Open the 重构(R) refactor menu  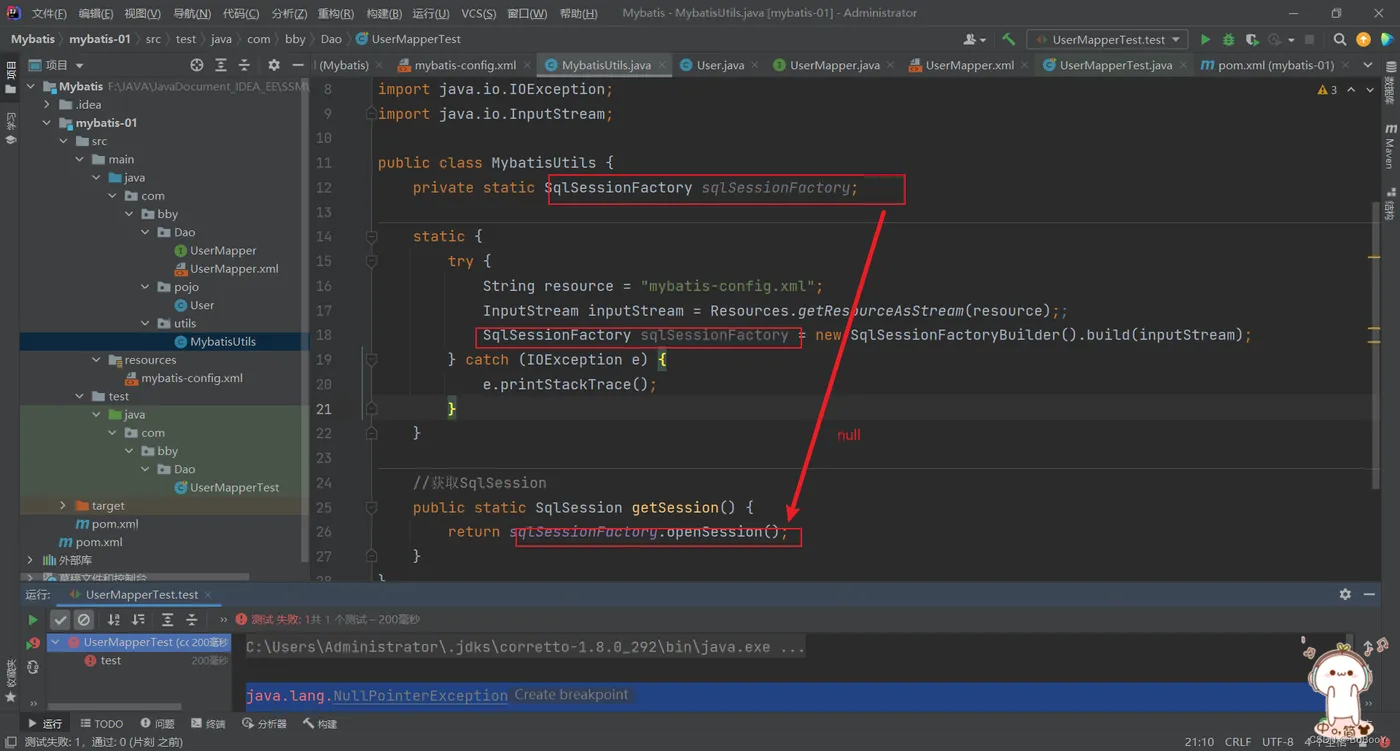click(336, 13)
